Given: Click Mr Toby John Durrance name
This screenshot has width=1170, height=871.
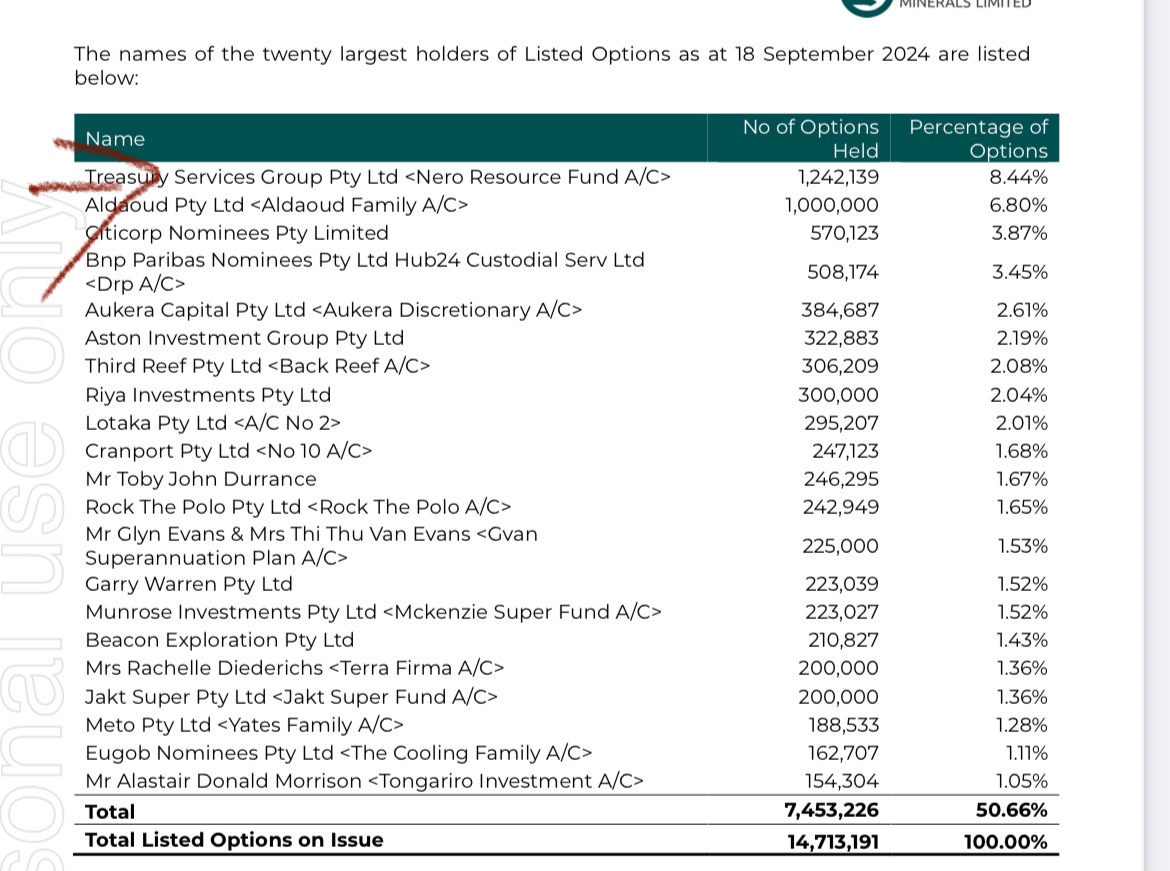Looking at the screenshot, I should (x=201, y=479).
